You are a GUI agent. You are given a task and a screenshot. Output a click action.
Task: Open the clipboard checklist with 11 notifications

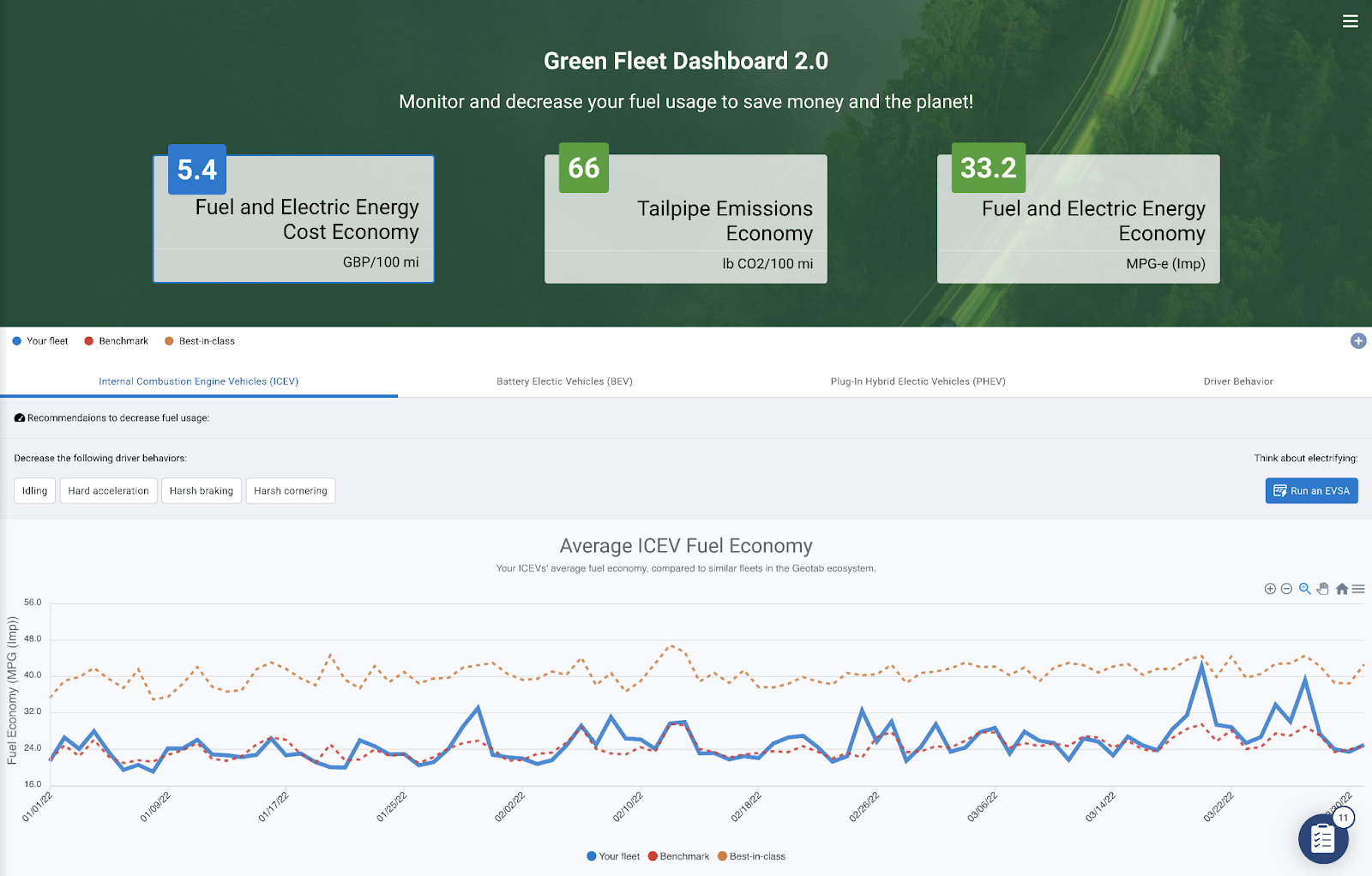point(1323,840)
